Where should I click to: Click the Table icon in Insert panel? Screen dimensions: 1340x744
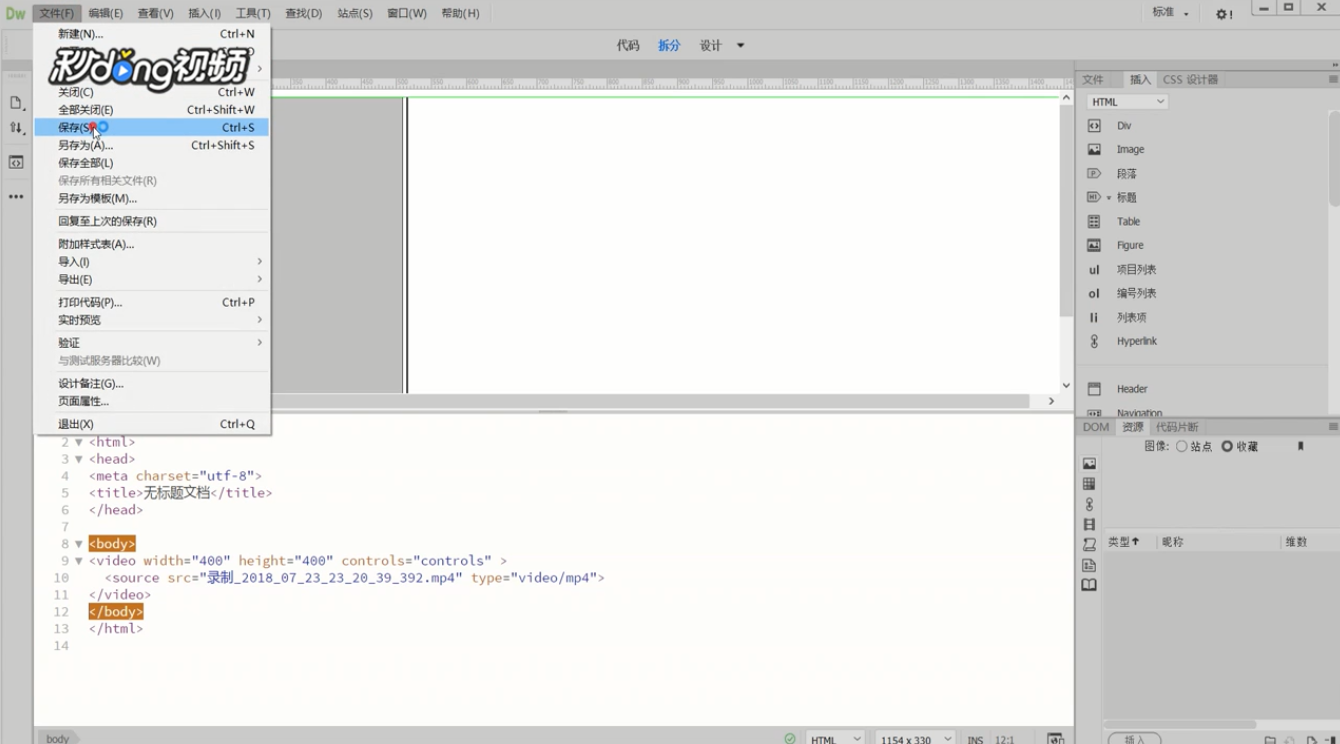coord(1094,221)
